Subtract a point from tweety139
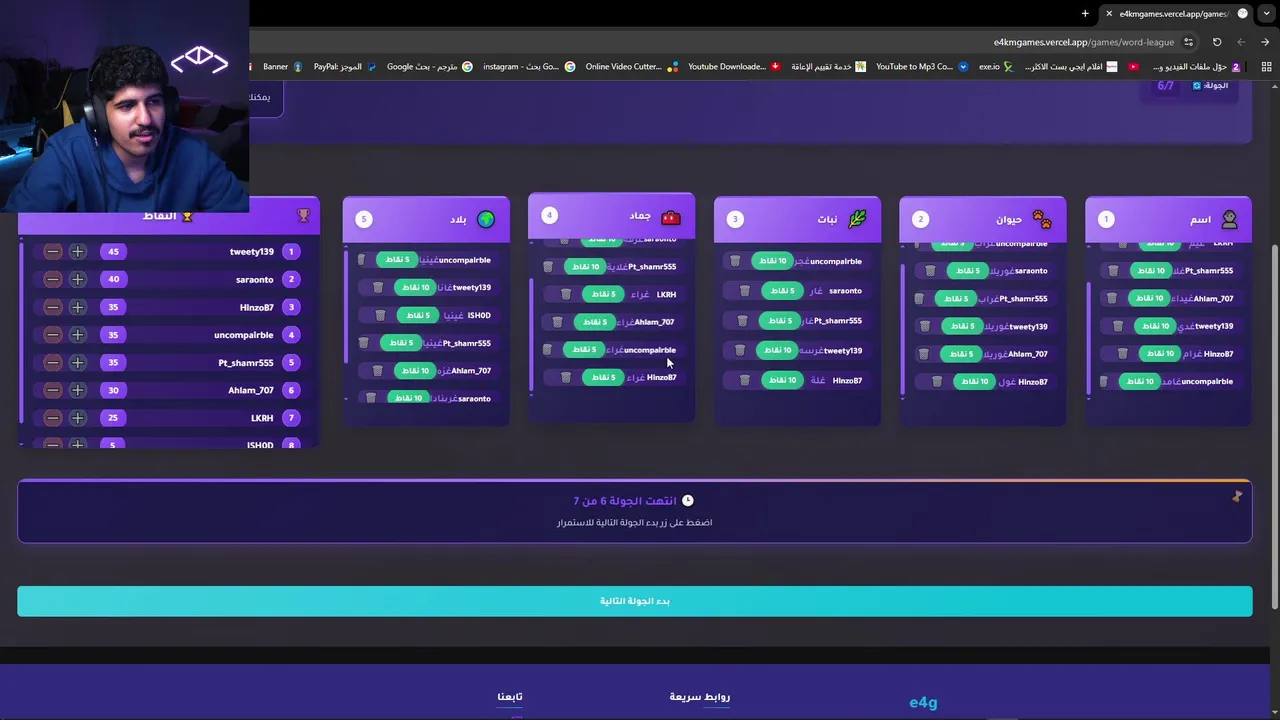 (x=52, y=252)
